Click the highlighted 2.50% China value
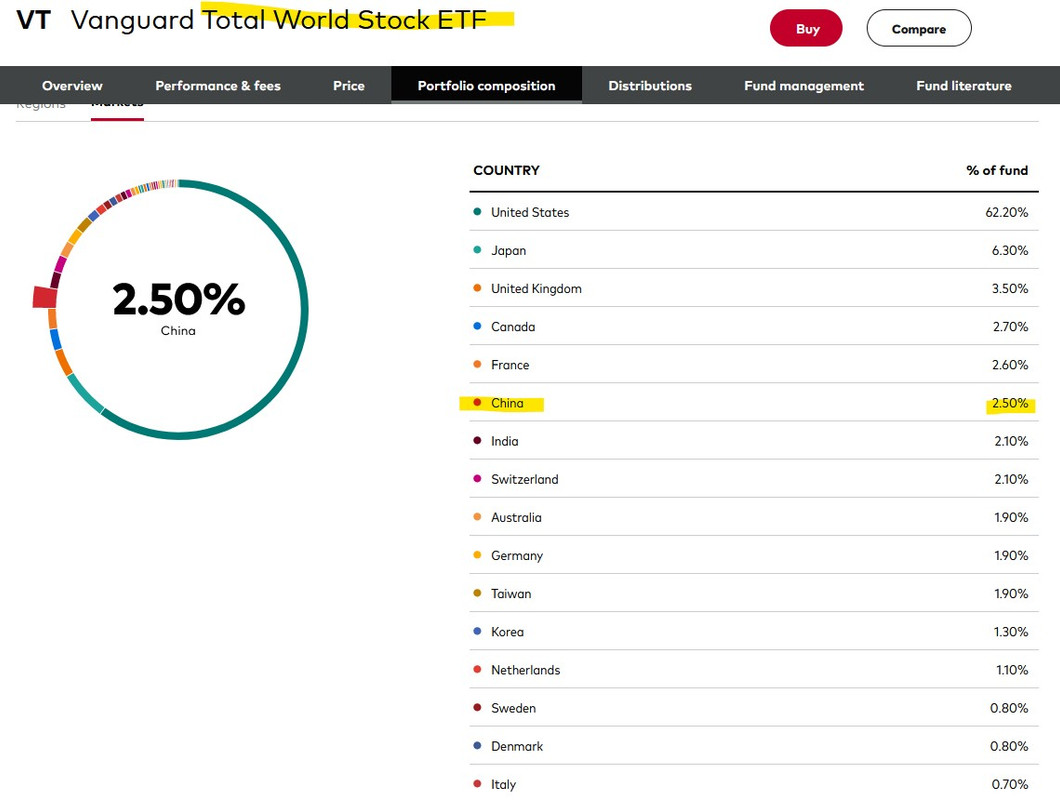 [1009, 403]
